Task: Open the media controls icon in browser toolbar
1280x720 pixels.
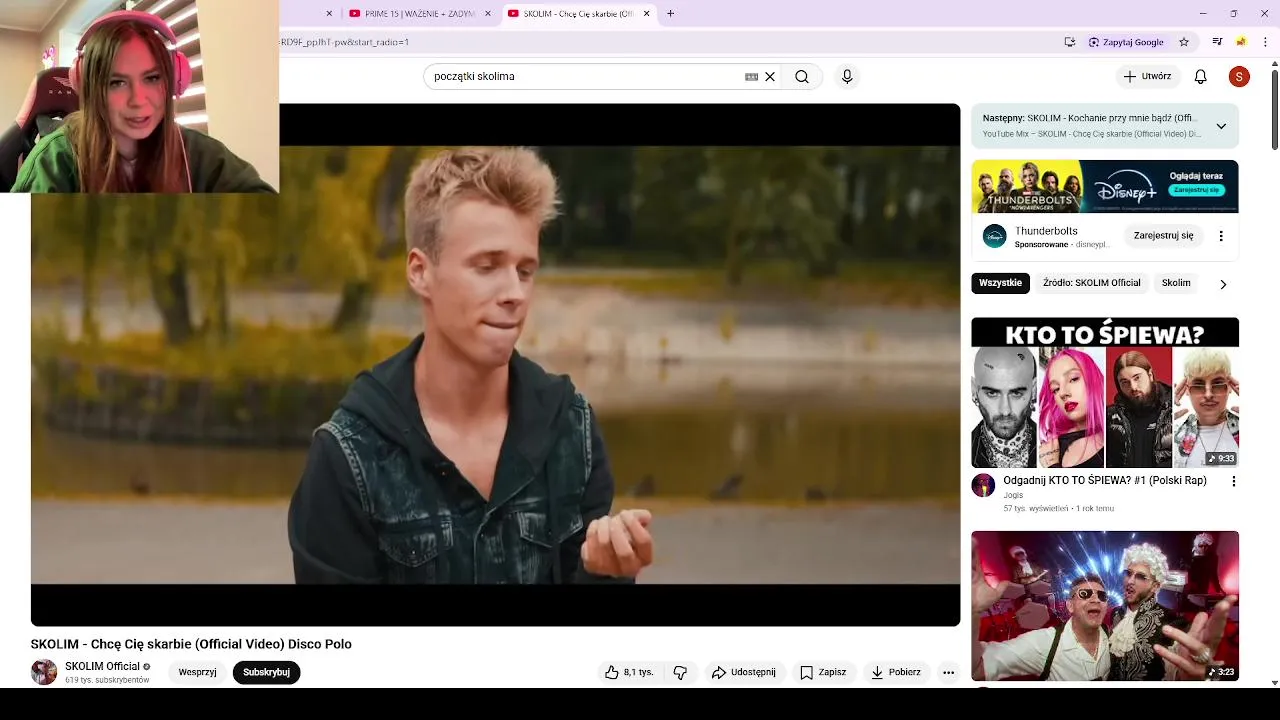Action: pyautogui.click(x=1217, y=42)
